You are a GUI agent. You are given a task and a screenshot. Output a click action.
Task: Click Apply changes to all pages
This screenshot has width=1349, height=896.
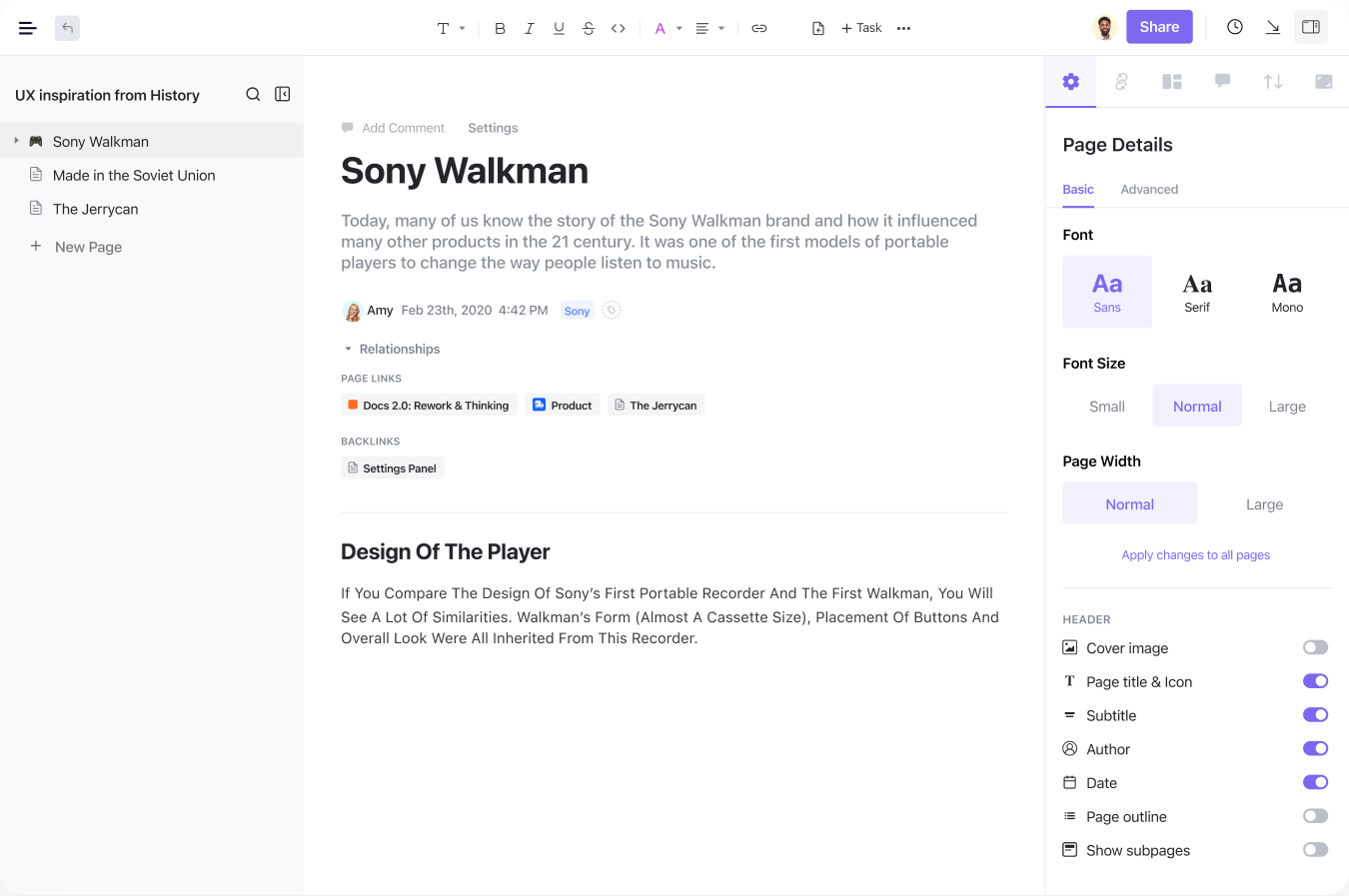[1195, 554]
